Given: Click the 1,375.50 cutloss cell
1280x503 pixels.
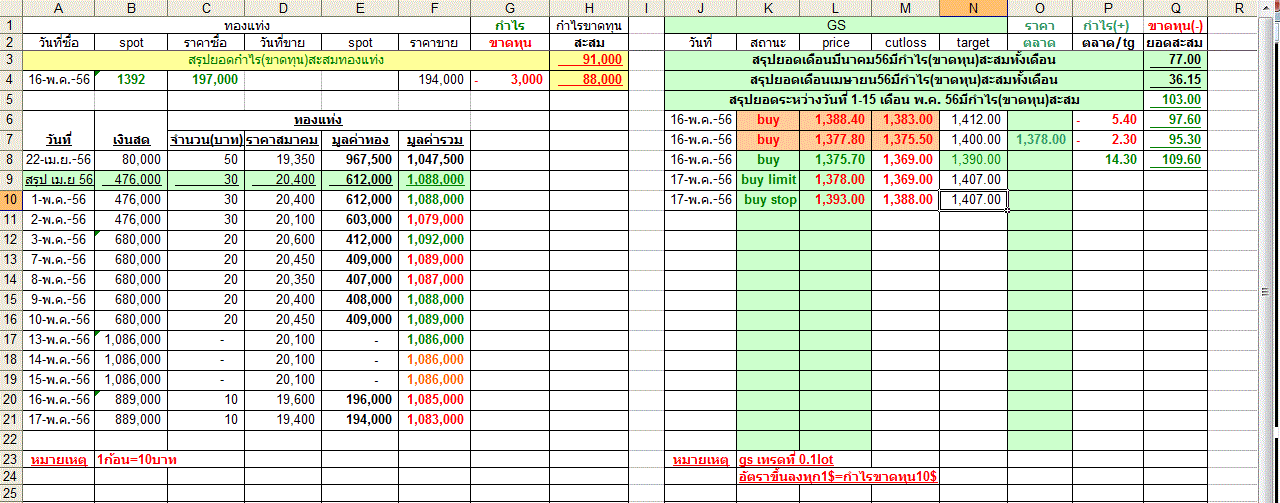Looking at the screenshot, I should coord(905,140).
